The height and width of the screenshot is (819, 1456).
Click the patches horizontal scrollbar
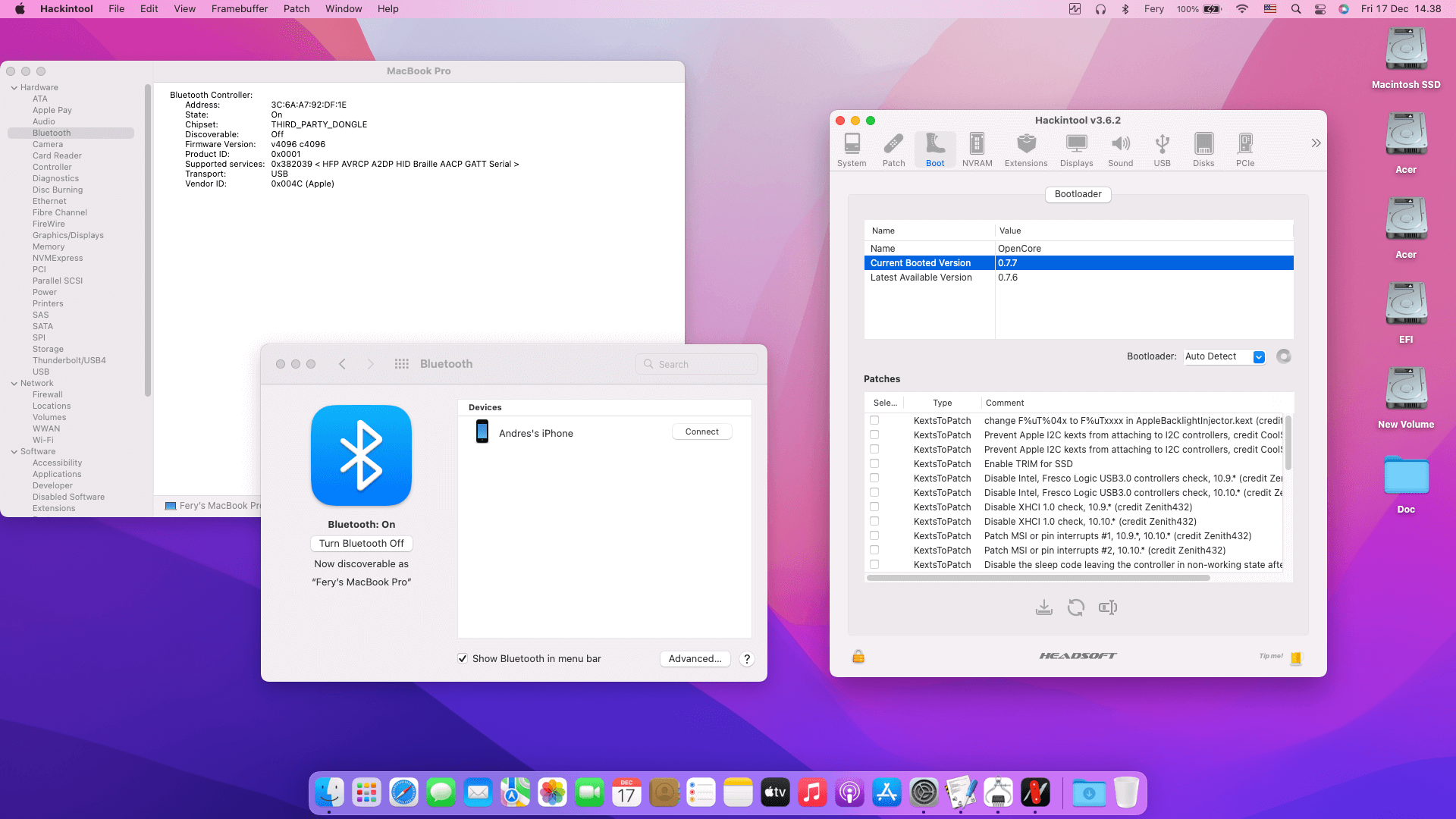1038,578
